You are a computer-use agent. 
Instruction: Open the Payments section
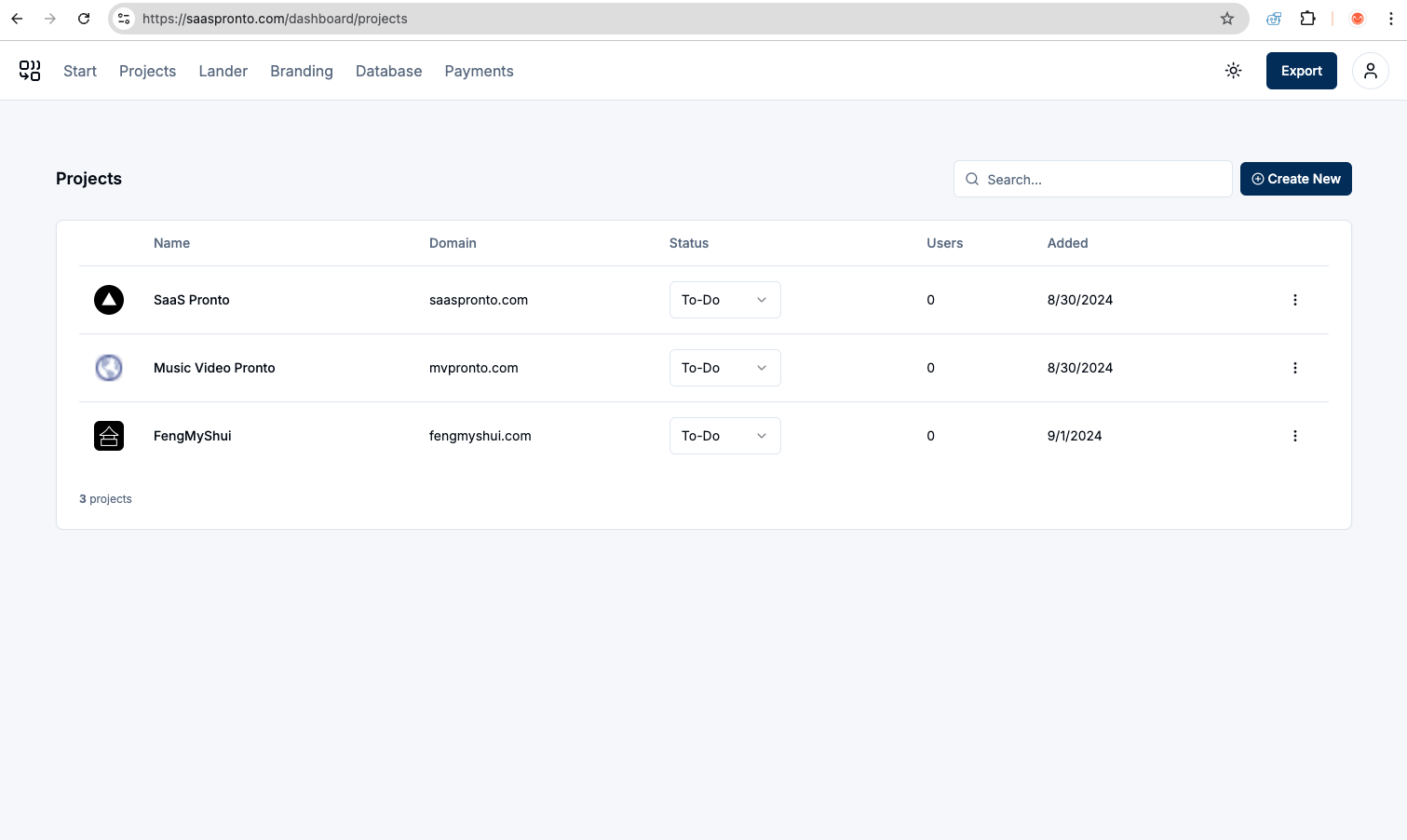click(x=479, y=71)
